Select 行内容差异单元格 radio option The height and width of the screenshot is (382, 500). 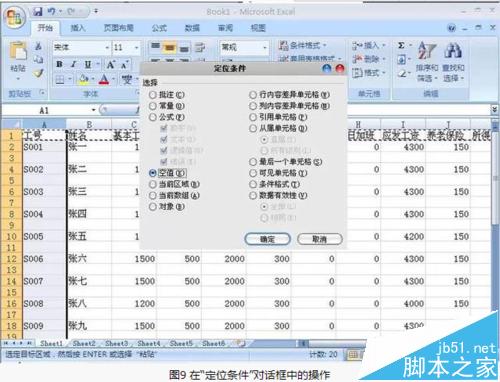point(253,95)
